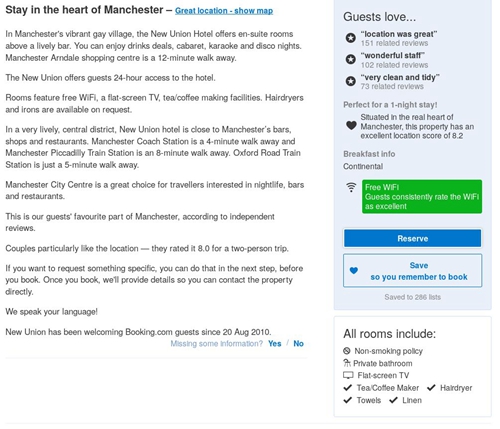Answer No to missing information
The width and height of the screenshot is (500, 429).
(298, 344)
